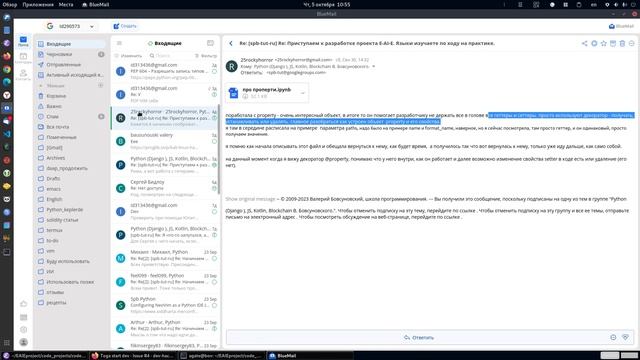Toggle done circle on the 'Re: V' email
The image size is (640, 360).
click(x=214, y=95)
